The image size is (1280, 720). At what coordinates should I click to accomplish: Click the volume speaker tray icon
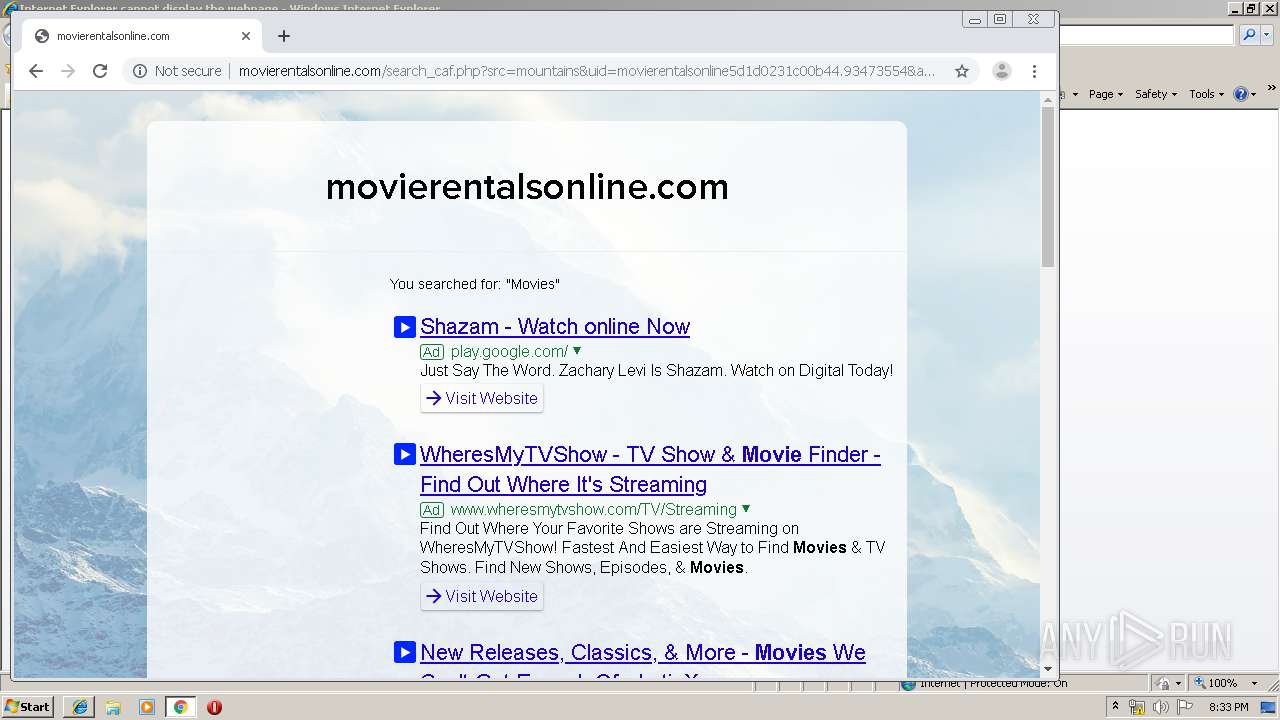1161,707
